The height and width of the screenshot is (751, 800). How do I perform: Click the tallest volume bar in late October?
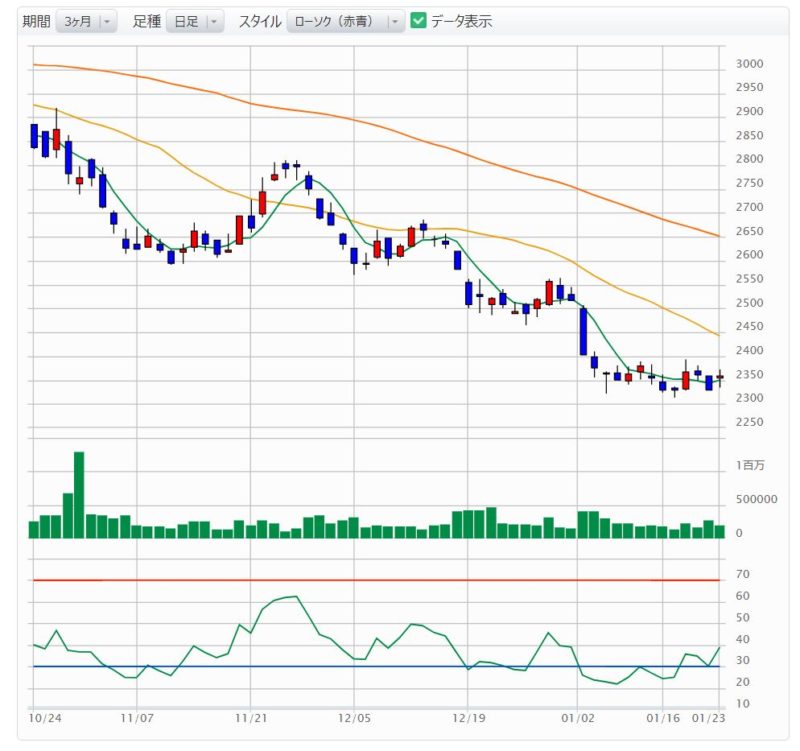(x=79, y=495)
